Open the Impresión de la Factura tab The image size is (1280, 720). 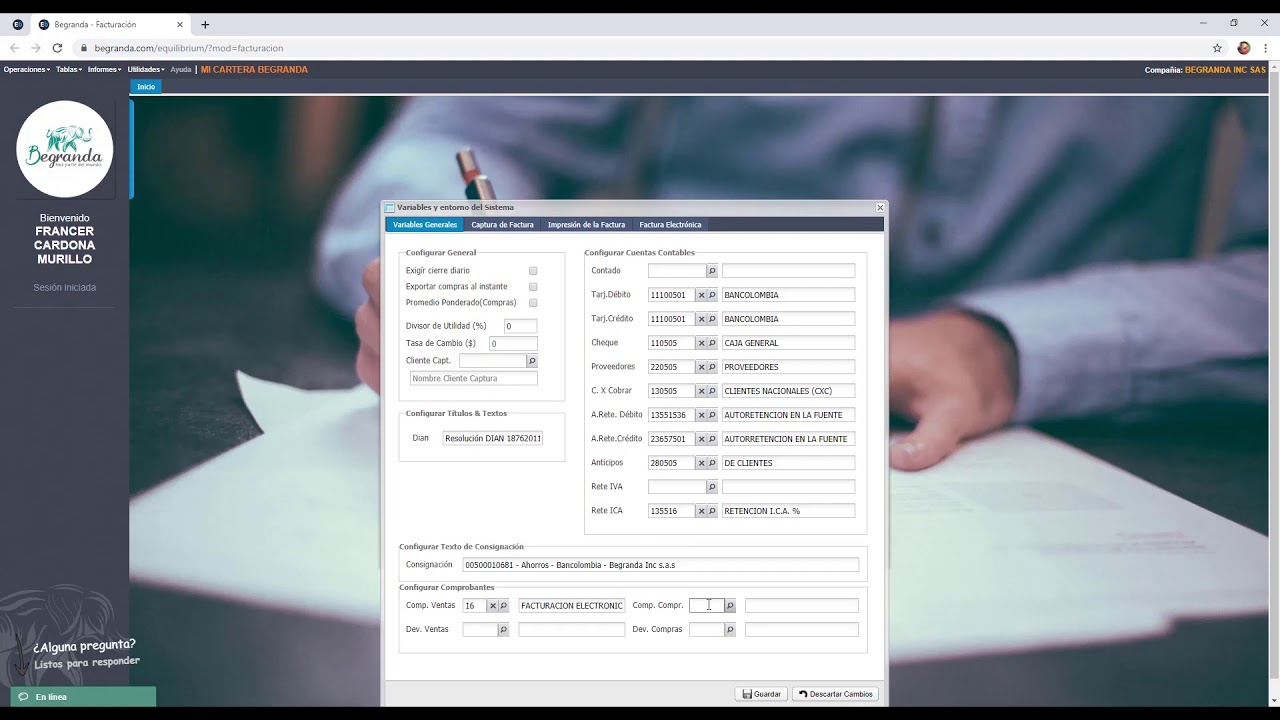[586, 225]
